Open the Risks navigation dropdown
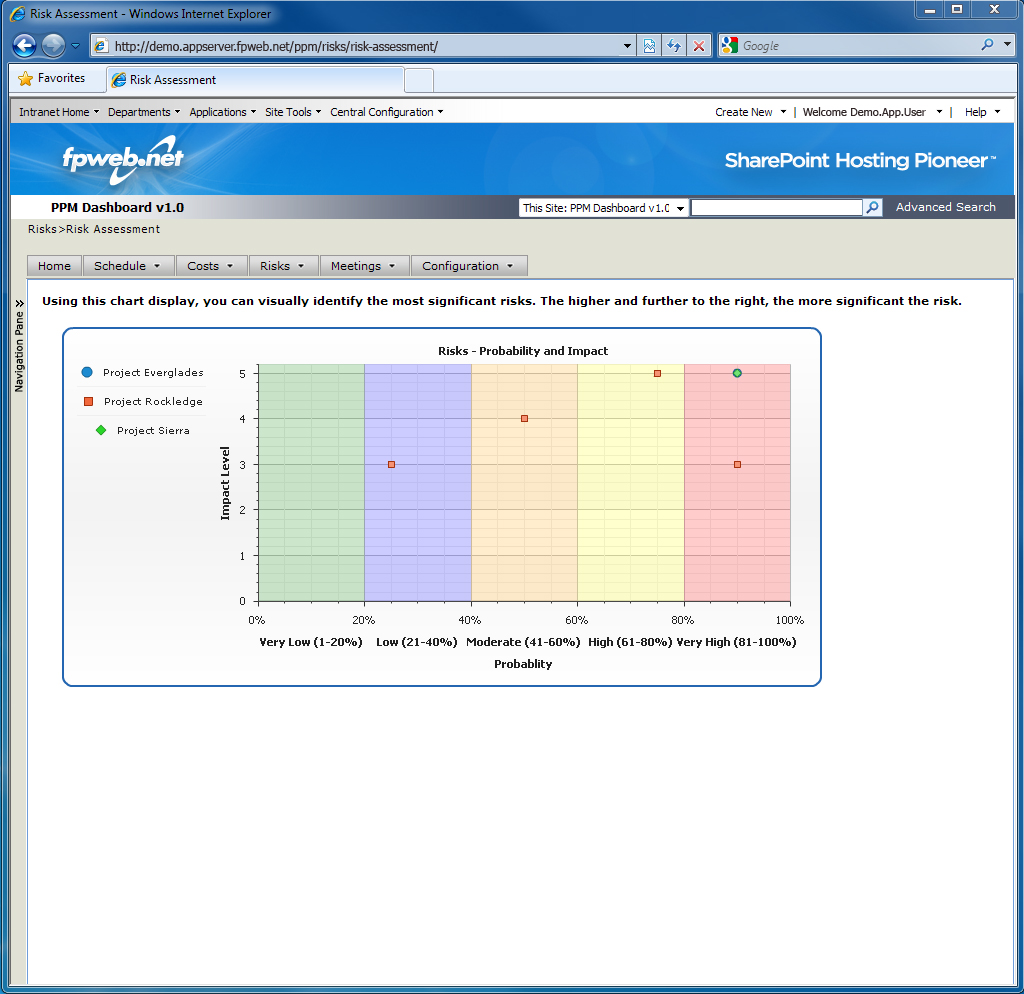The image size is (1024, 994). [x=283, y=266]
